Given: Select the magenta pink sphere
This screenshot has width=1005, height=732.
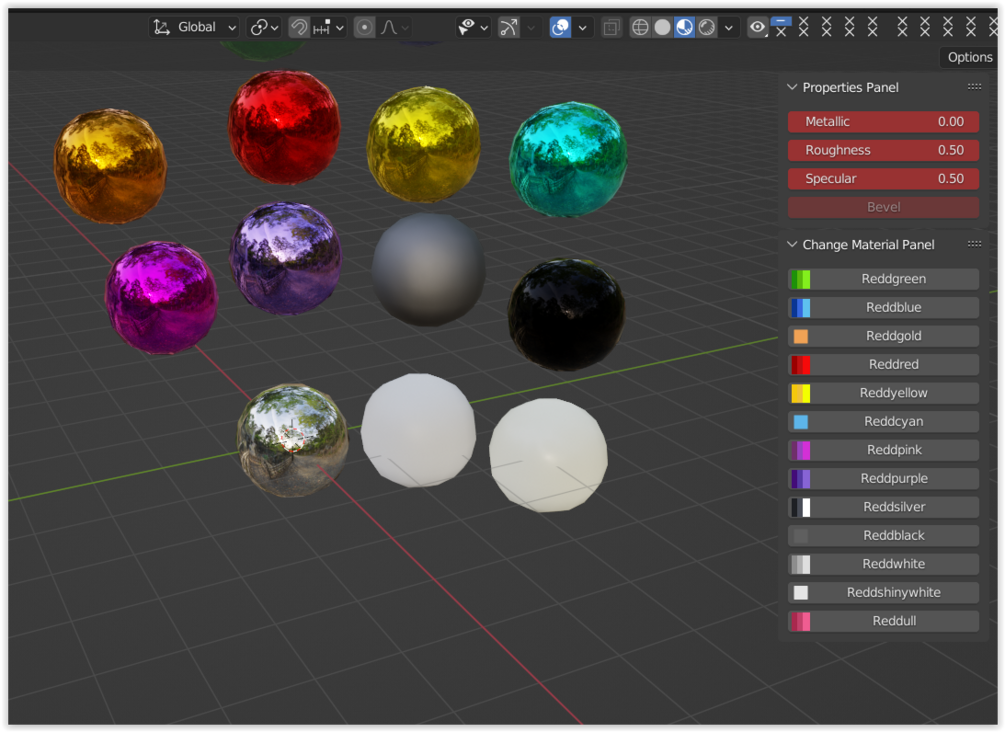Looking at the screenshot, I should 162,298.
